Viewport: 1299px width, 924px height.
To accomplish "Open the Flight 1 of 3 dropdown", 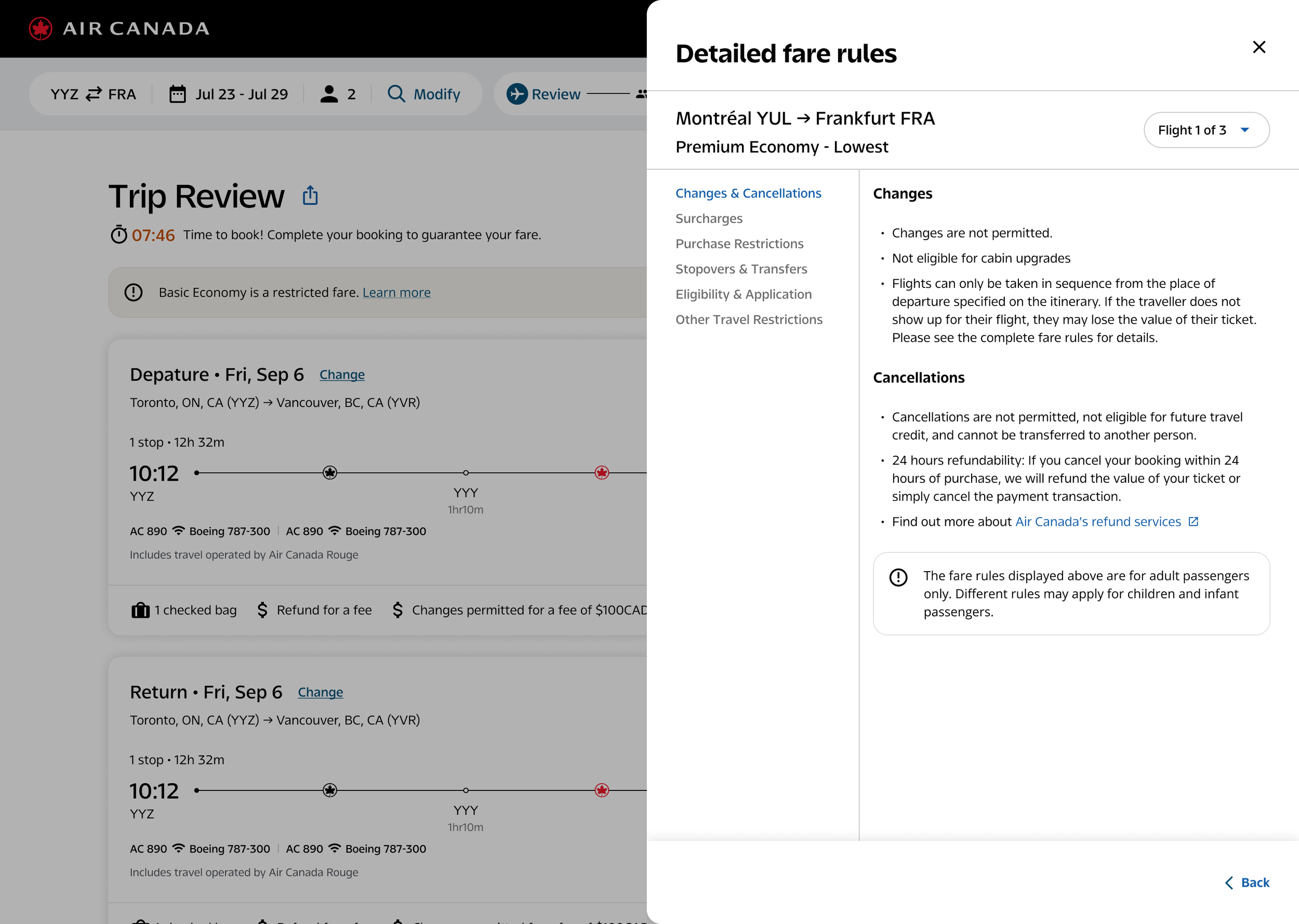I will pos(1205,130).
